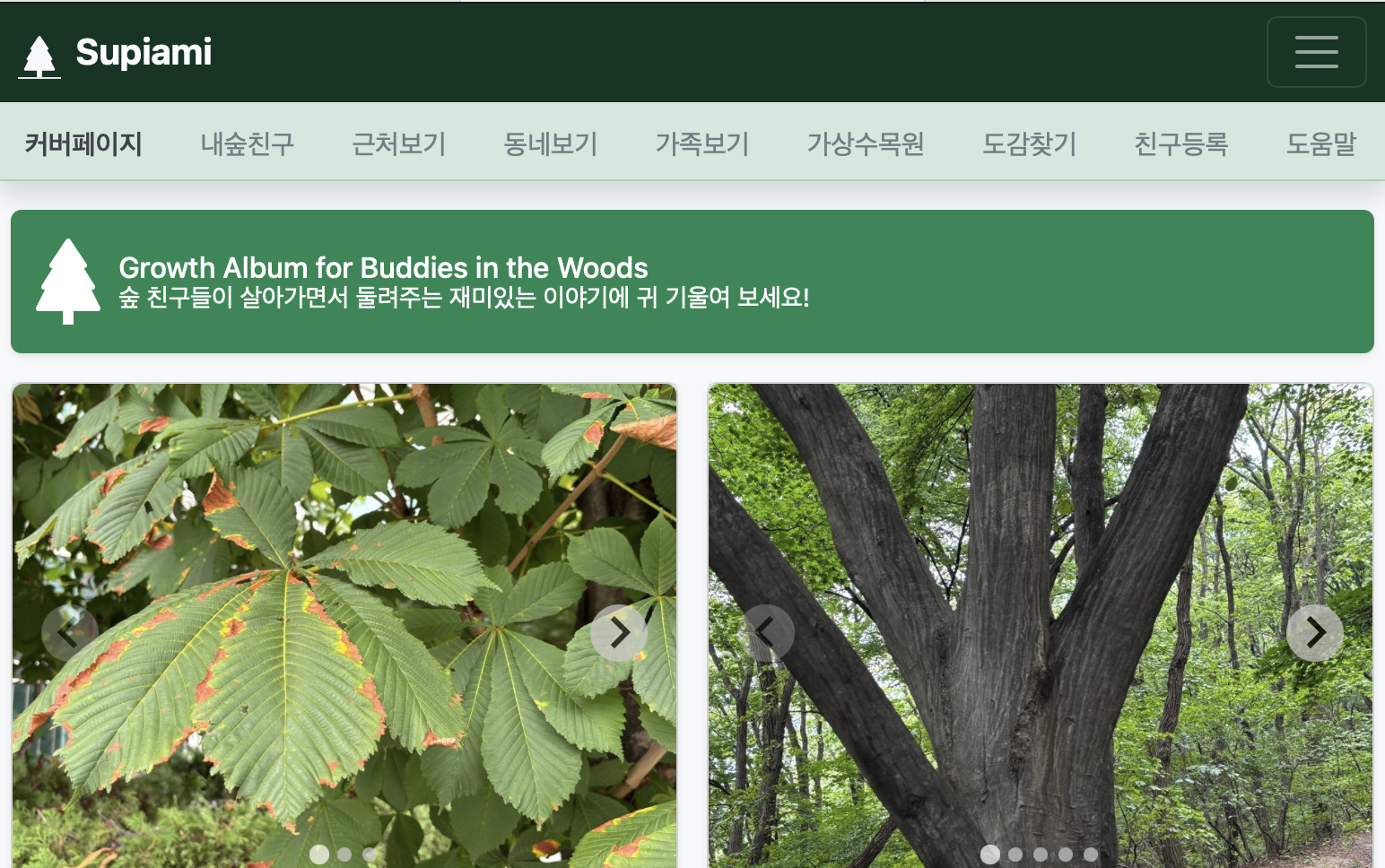Click the Supiami brand name link
Viewport: 1385px width, 868px height.
[144, 52]
